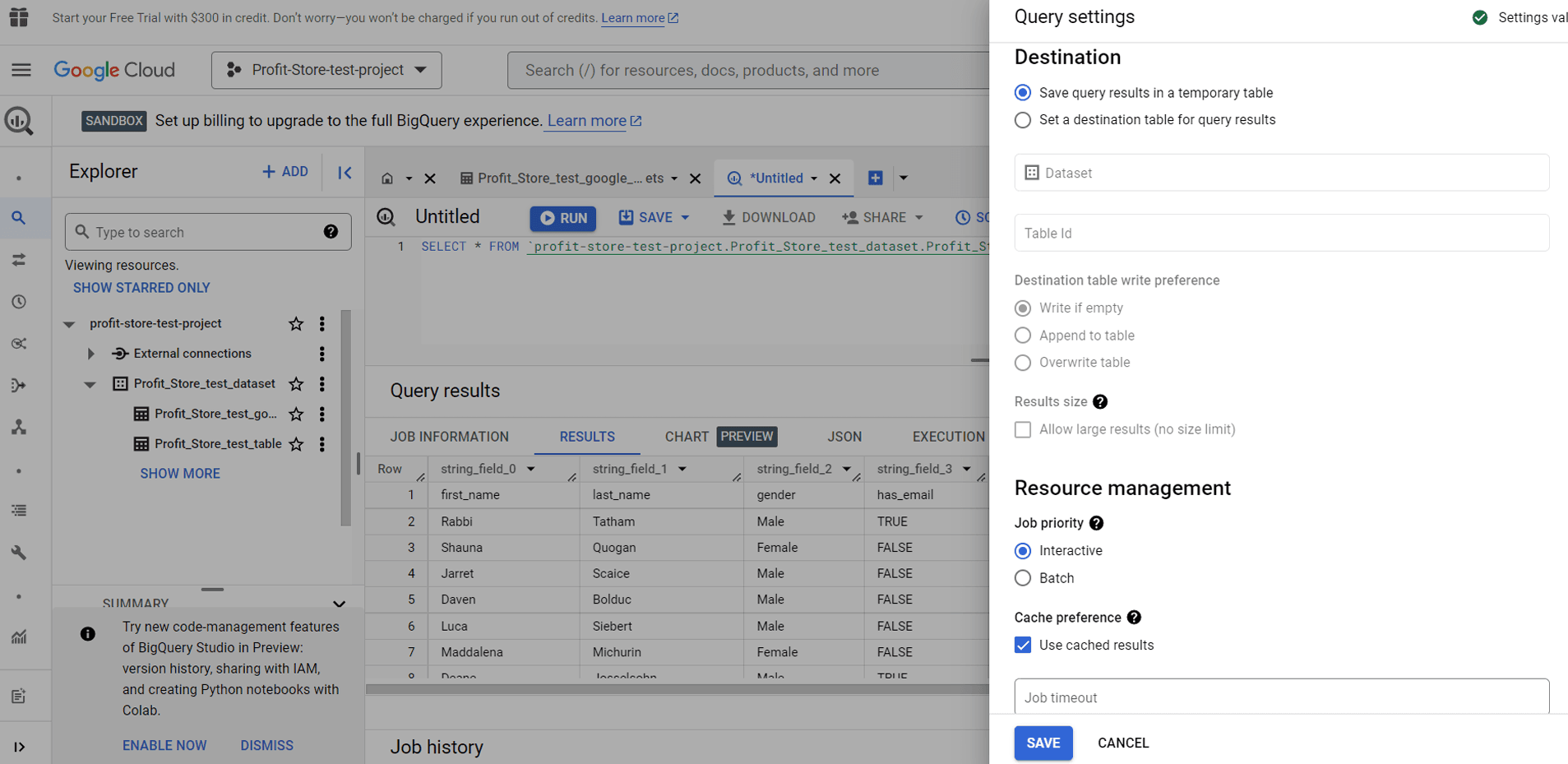Open SAVE dropdown arrow in query toolbar
The image size is (1568, 764).
(685, 218)
